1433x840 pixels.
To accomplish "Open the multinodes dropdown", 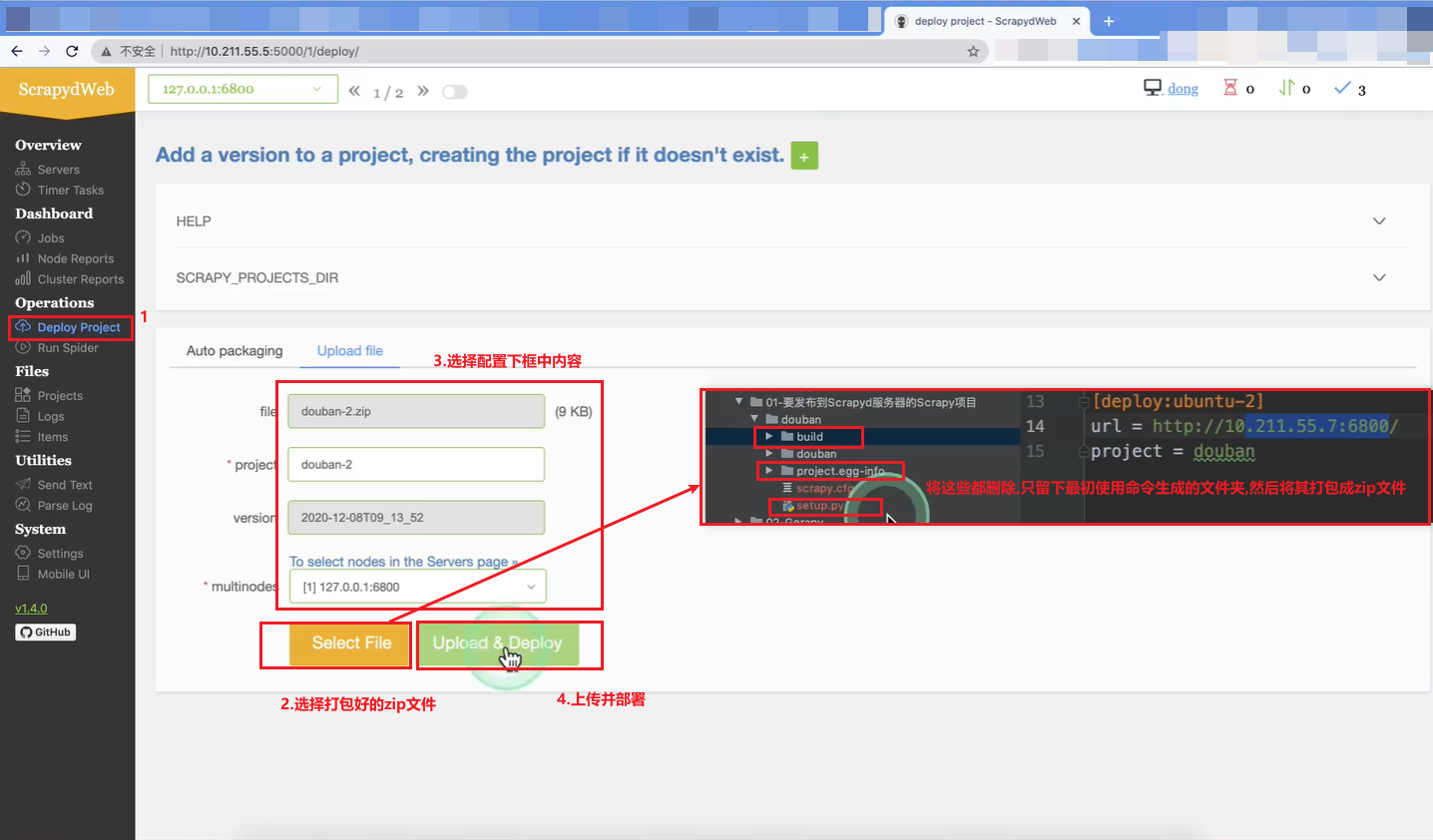I will (x=417, y=587).
